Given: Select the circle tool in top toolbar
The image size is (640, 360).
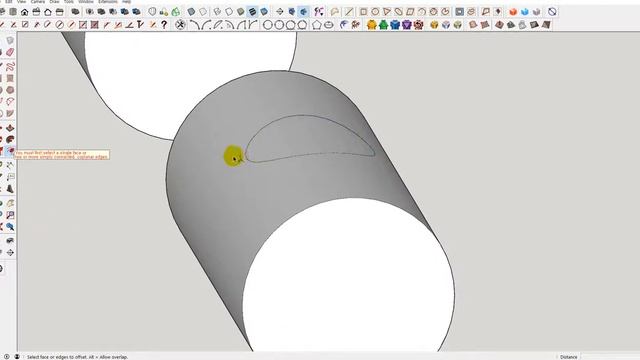Looking at the screenshot, I should point(375,12).
